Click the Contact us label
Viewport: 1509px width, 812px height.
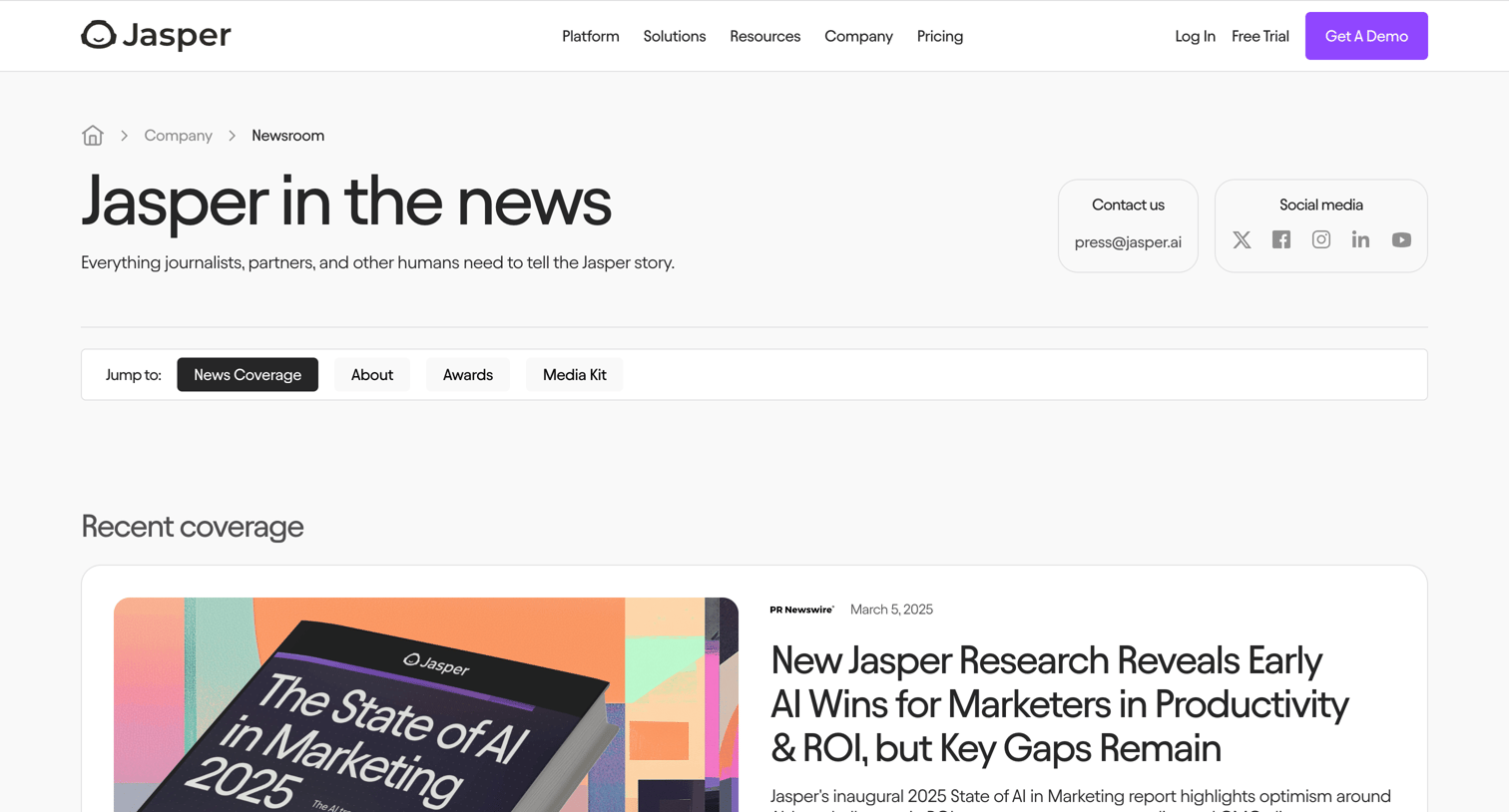(x=1128, y=204)
